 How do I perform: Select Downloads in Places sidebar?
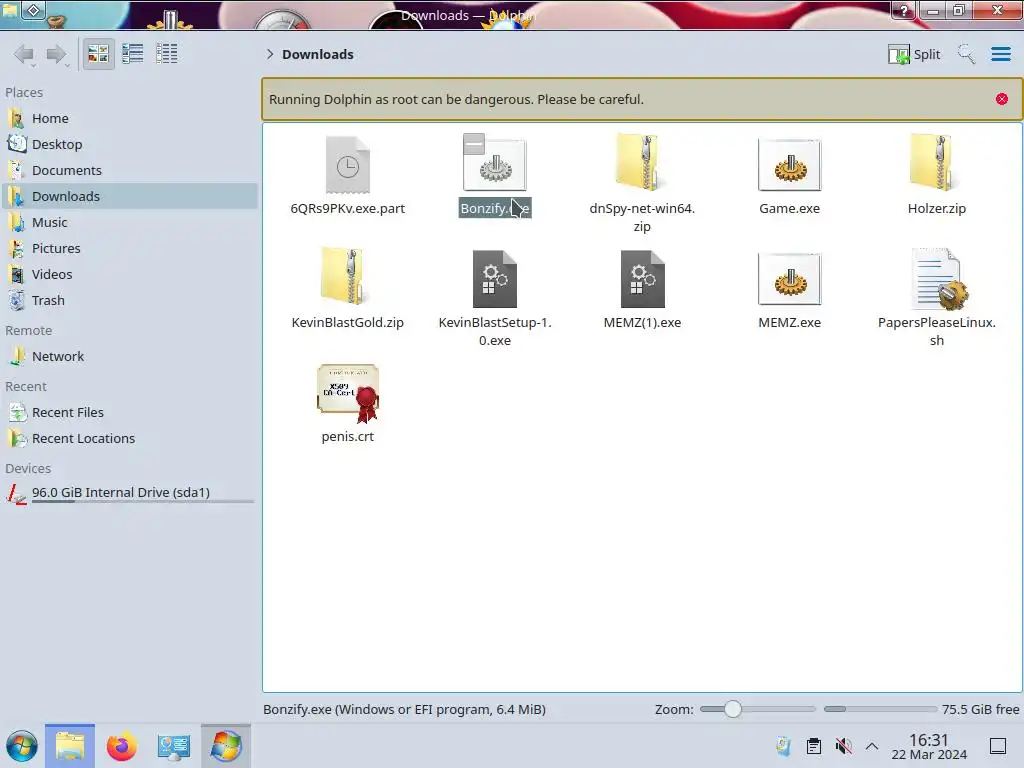[129, 197]
